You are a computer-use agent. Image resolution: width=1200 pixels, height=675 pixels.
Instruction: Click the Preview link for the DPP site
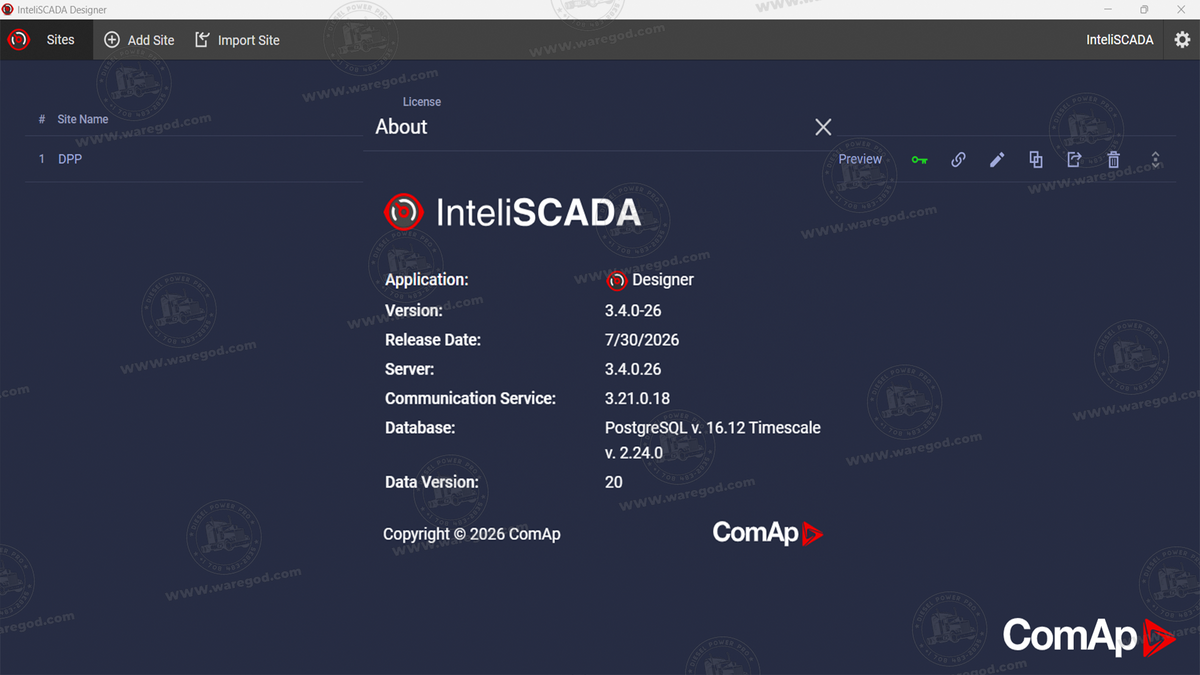pos(860,159)
